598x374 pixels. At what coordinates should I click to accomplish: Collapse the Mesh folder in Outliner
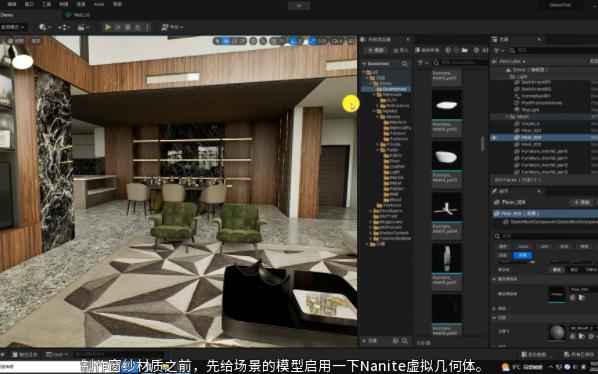coord(508,117)
